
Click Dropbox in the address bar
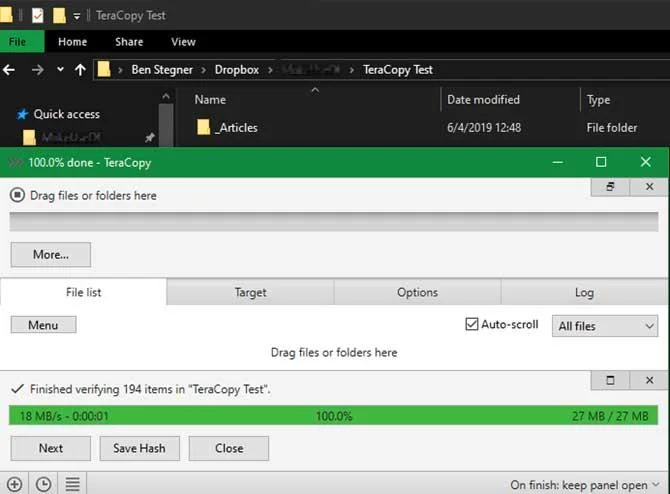[237, 70]
